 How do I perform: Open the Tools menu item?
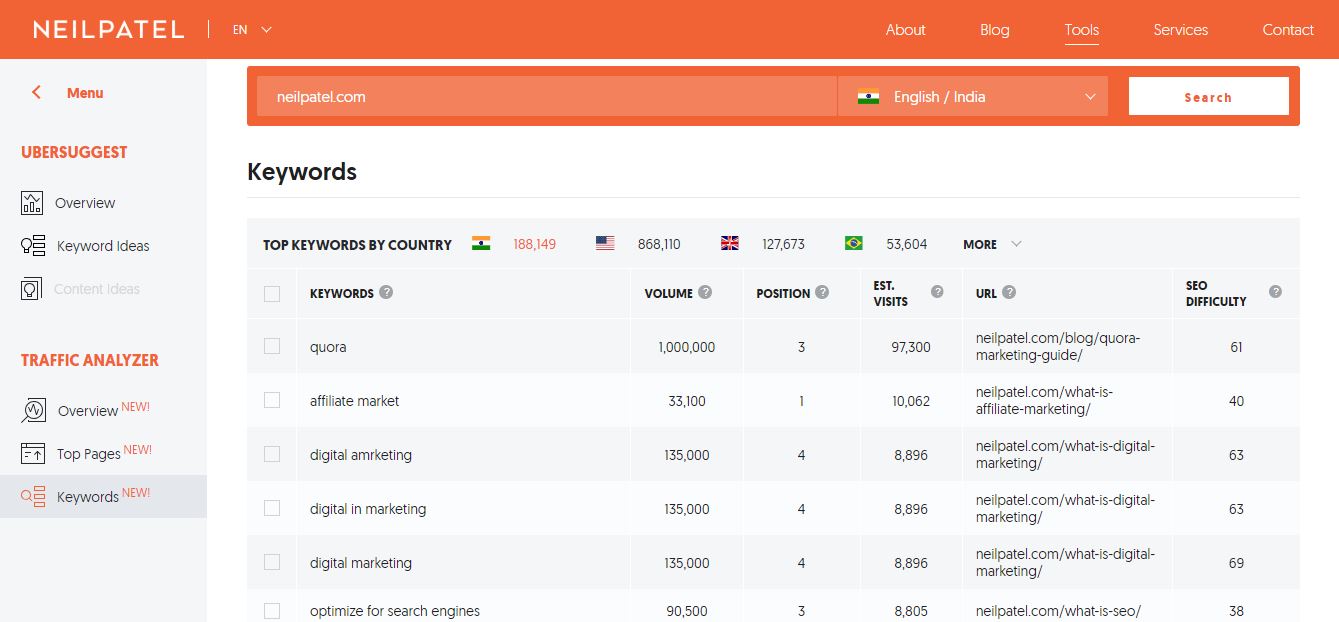click(x=1081, y=30)
